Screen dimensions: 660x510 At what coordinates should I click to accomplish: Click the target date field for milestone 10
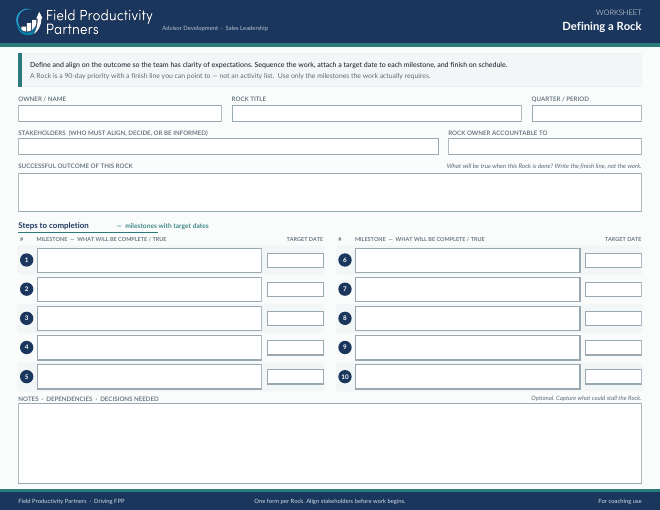point(613,377)
